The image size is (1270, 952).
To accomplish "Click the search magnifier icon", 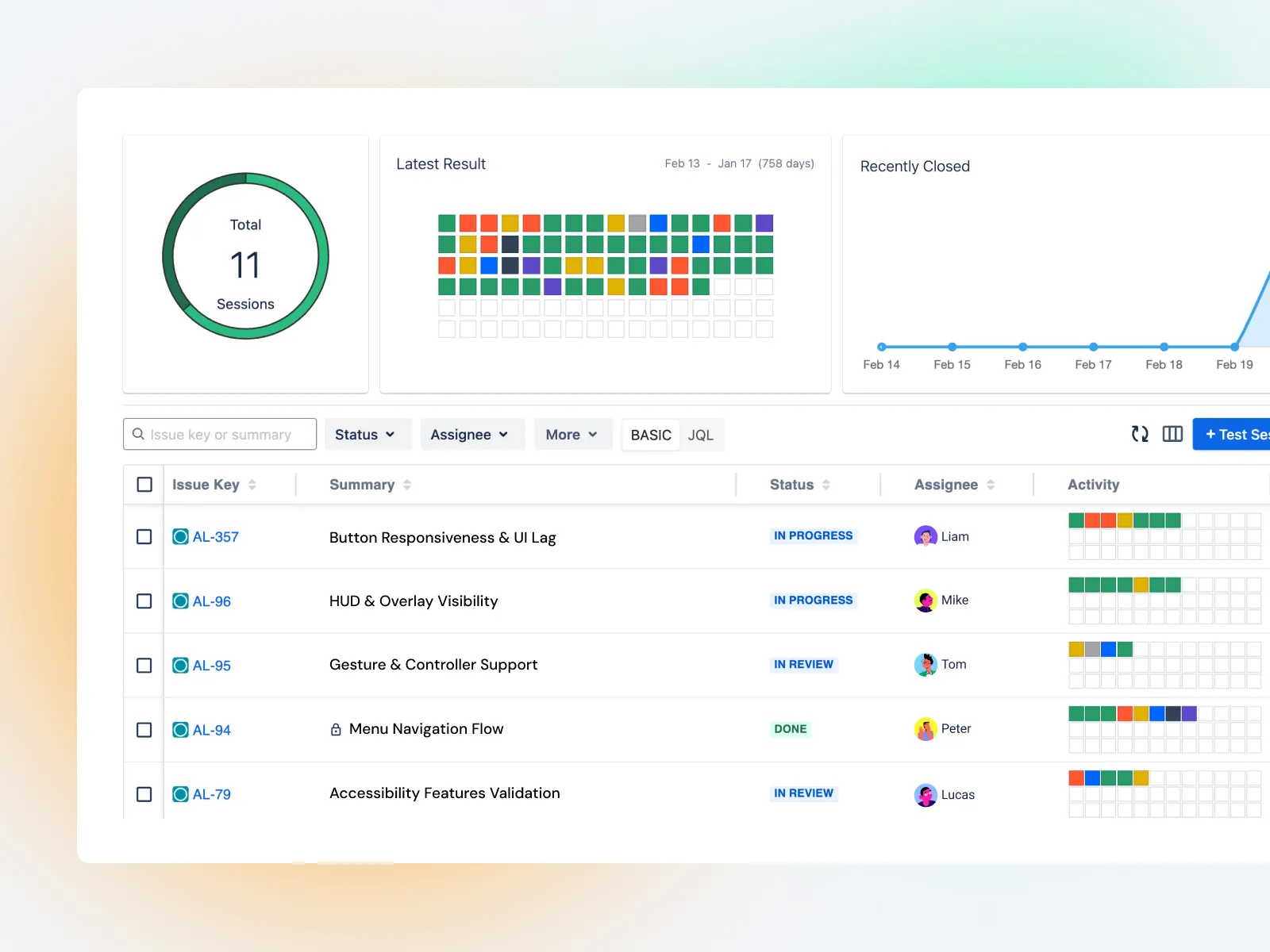I will [138, 434].
